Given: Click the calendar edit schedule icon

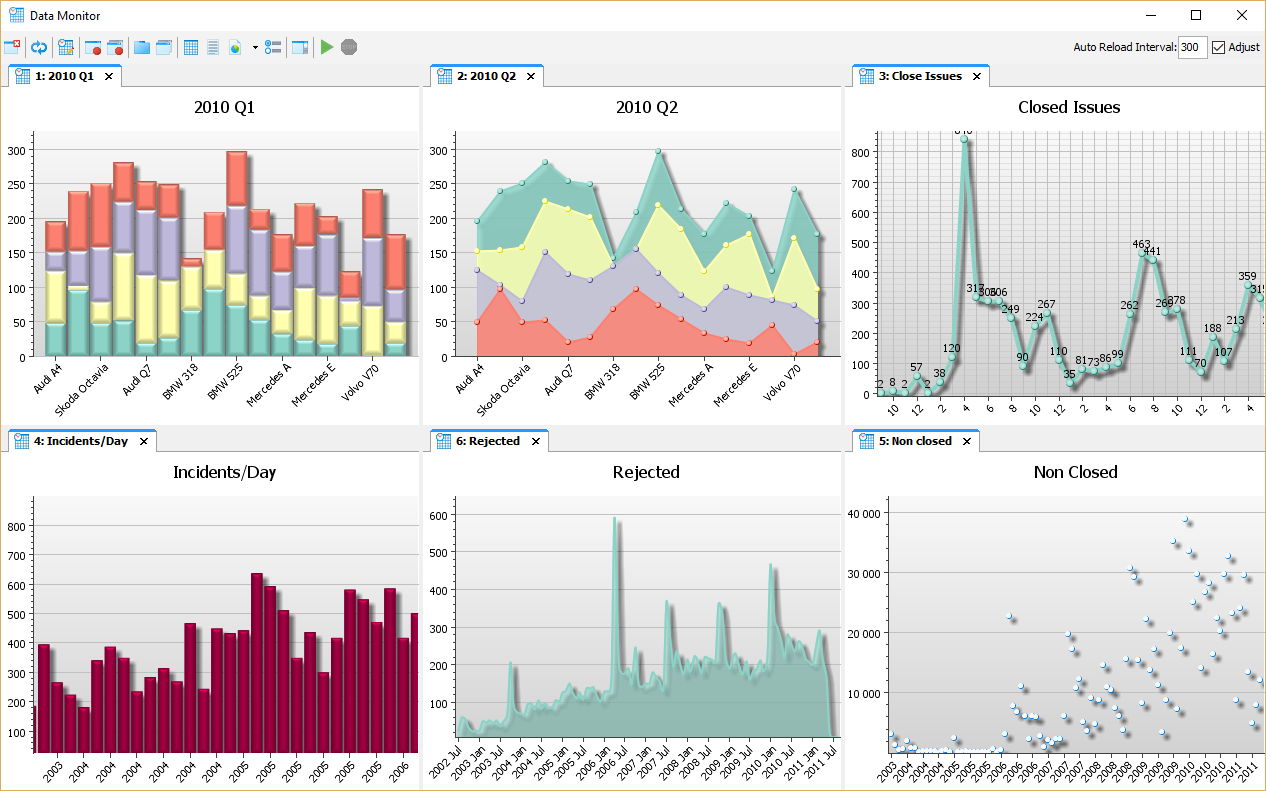Looking at the screenshot, I should coord(65,46).
